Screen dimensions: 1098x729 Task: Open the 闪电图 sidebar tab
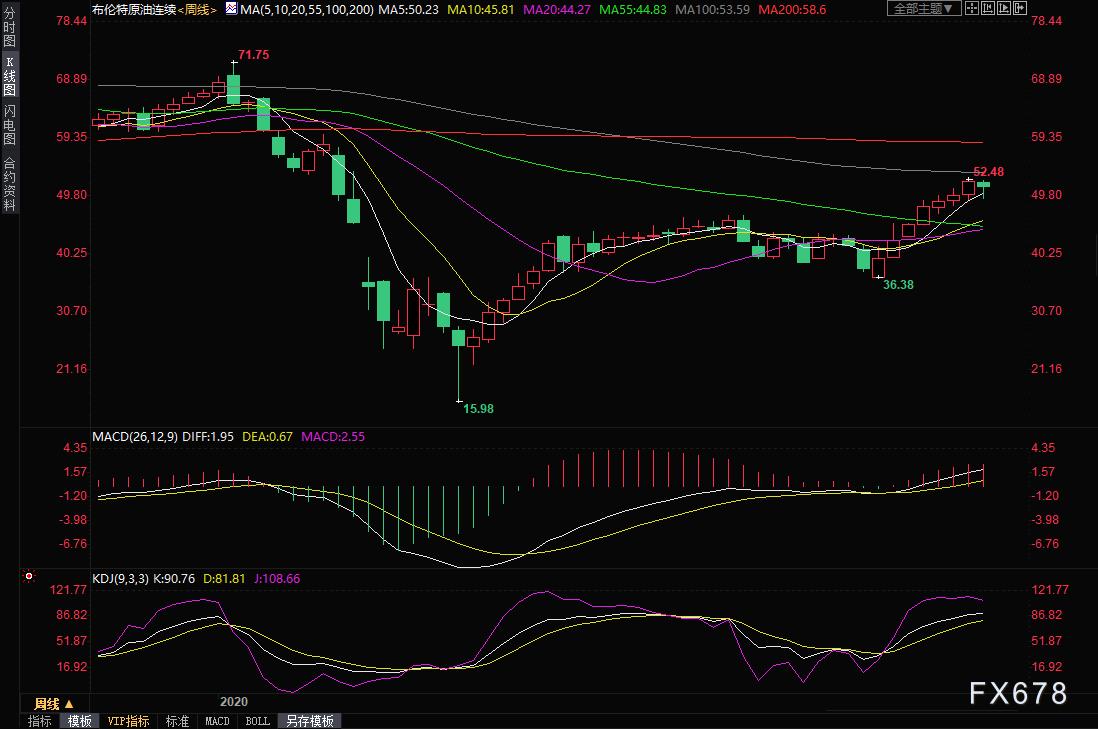click(9, 124)
